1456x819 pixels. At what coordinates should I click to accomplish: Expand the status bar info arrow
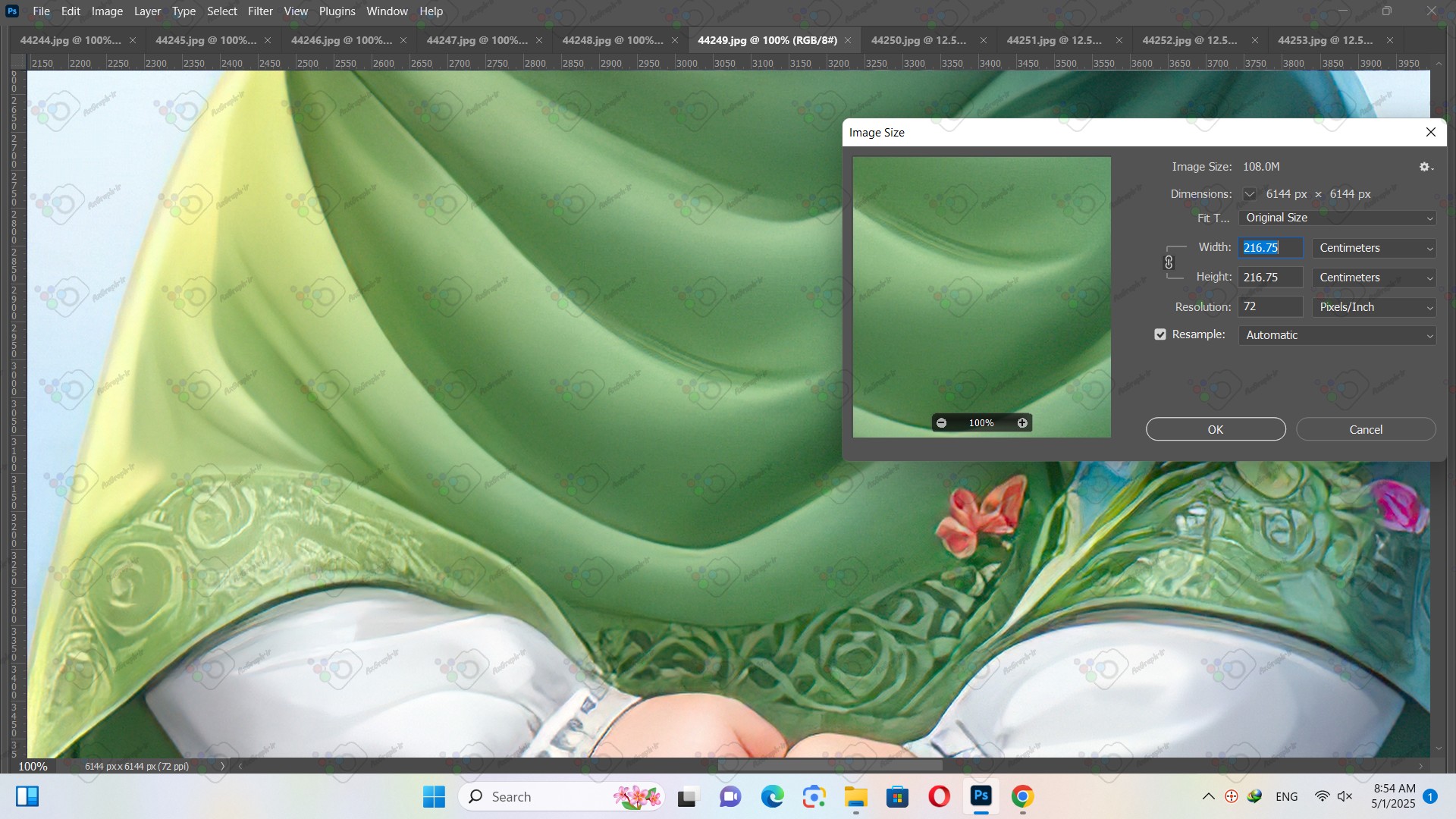(x=222, y=766)
